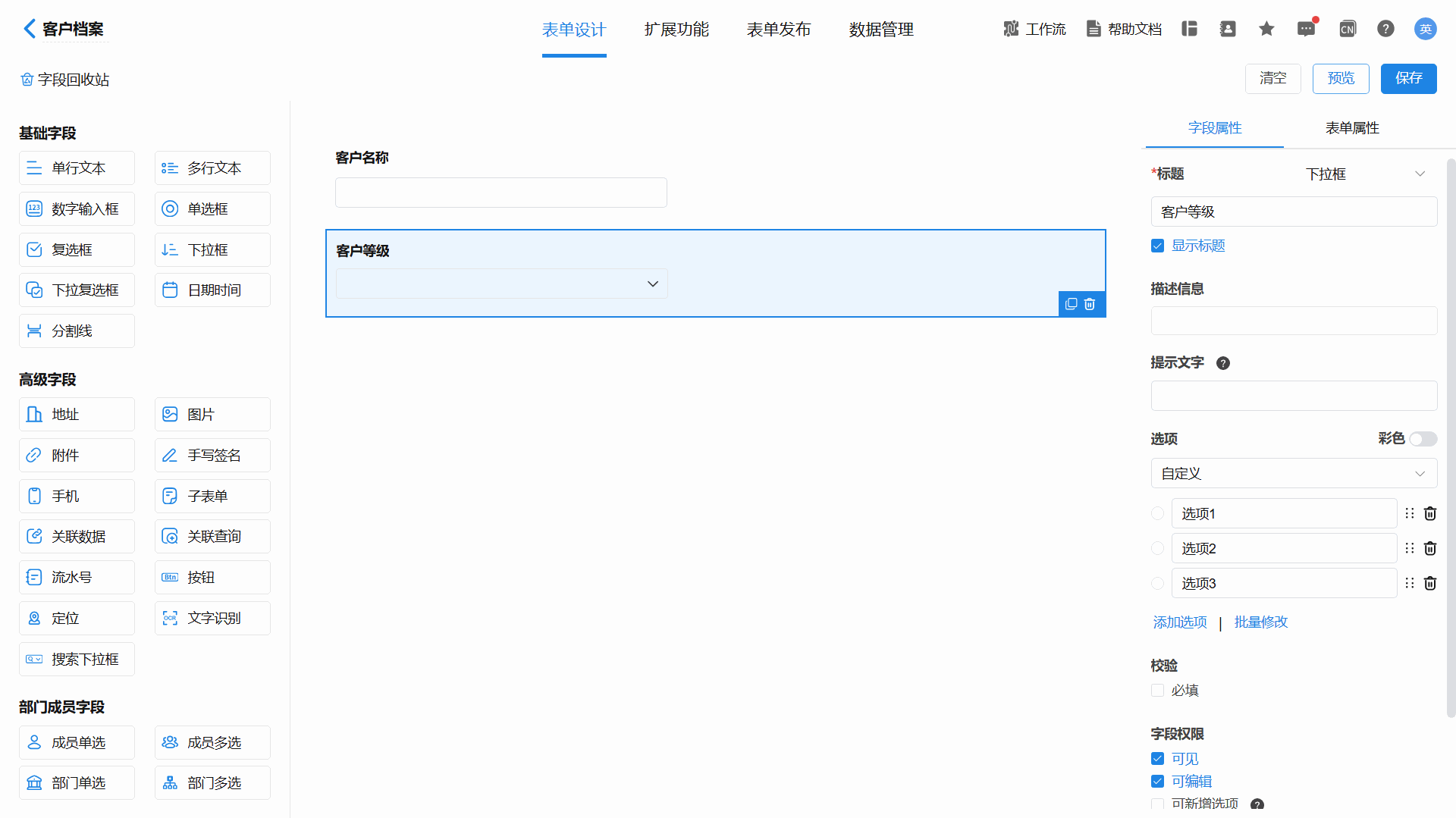Click the help icon beside 可新增选项
This screenshot has width=1456, height=818.
tap(1257, 804)
